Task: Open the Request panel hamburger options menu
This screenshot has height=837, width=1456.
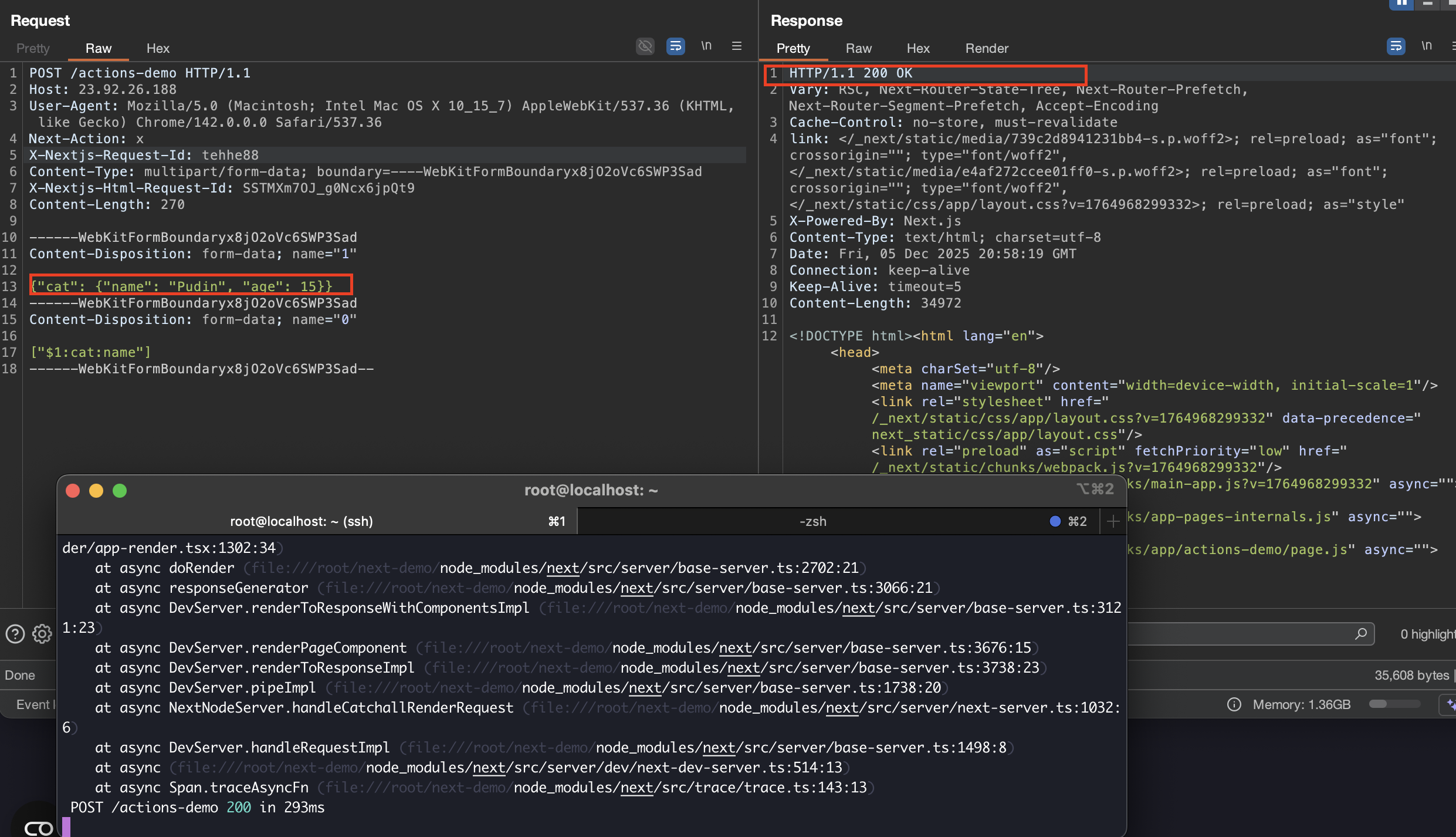Action: (737, 46)
